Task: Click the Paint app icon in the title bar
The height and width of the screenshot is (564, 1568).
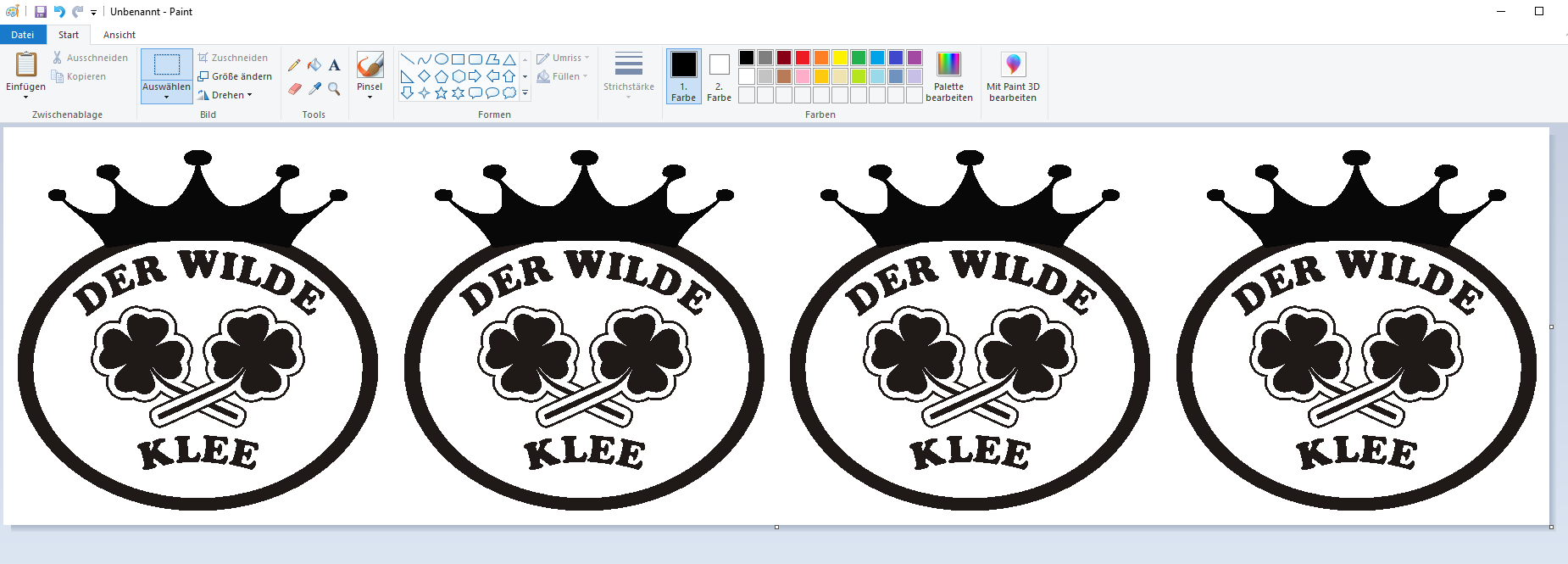Action: point(12,12)
